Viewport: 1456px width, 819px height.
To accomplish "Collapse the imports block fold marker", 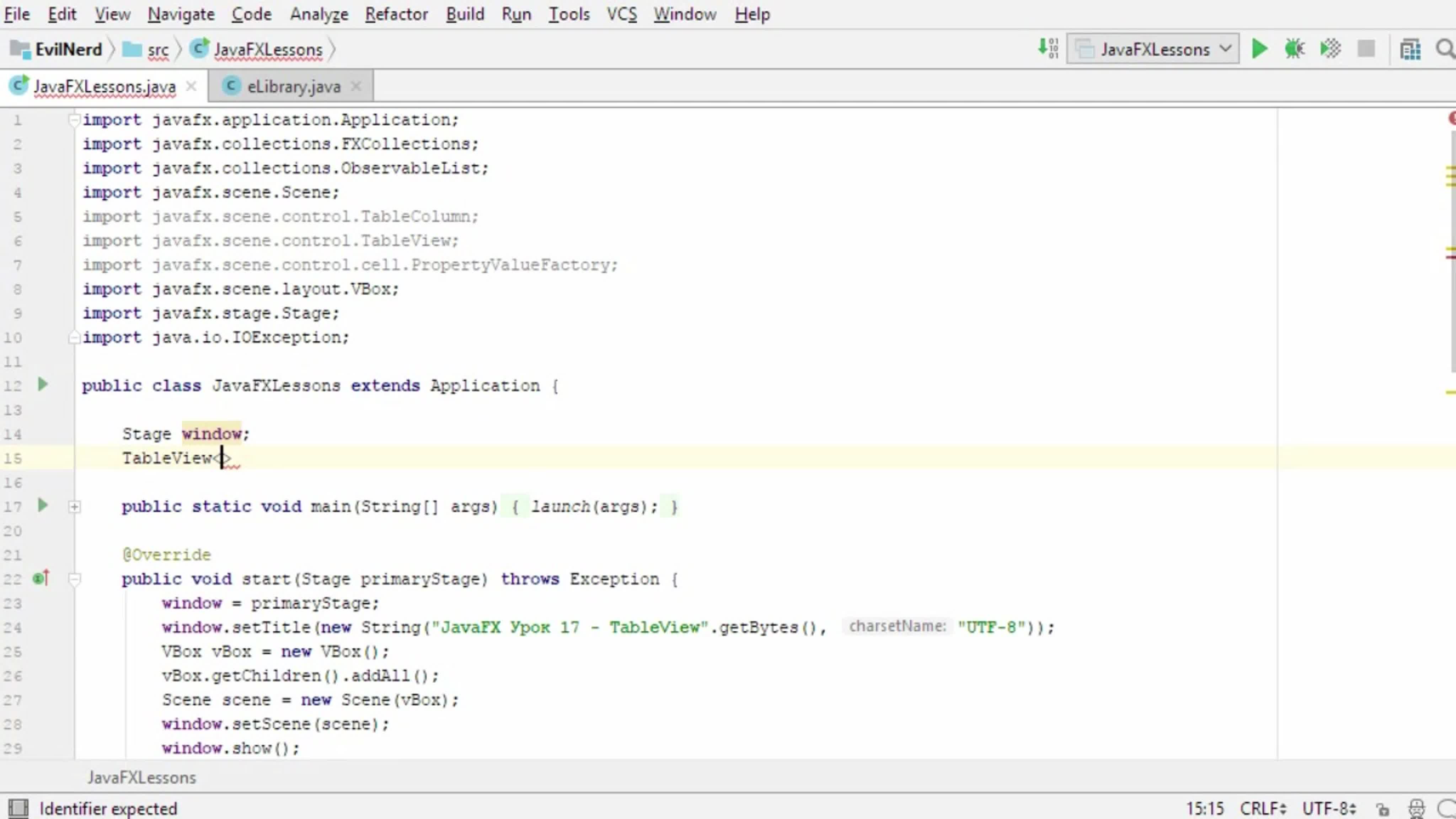I will point(74,120).
